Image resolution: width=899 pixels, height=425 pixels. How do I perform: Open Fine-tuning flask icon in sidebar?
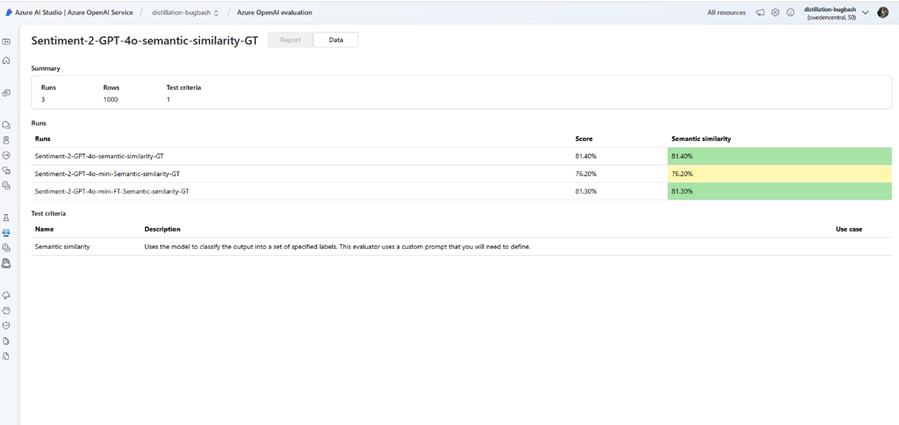(7, 218)
